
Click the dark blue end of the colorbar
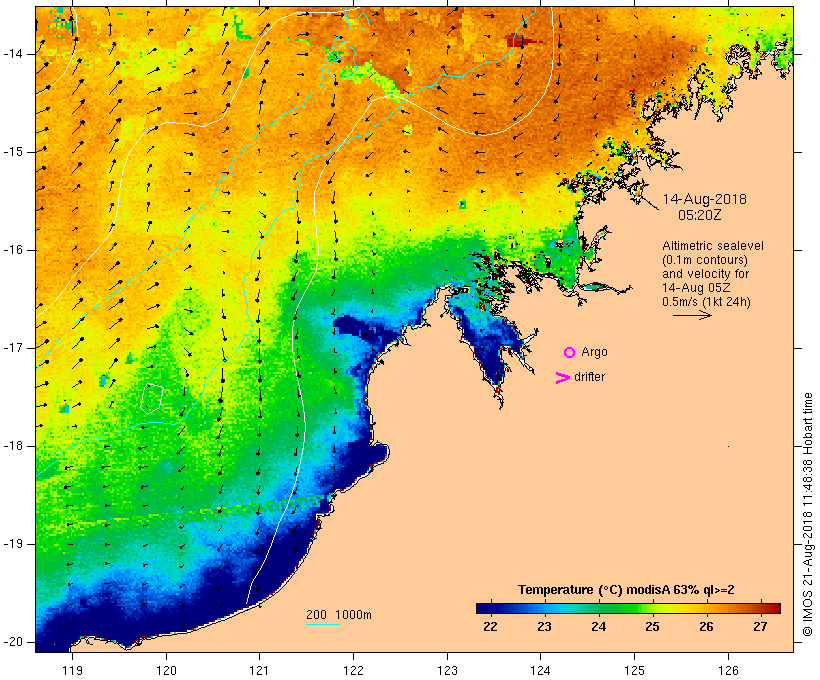tap(484, 608)
